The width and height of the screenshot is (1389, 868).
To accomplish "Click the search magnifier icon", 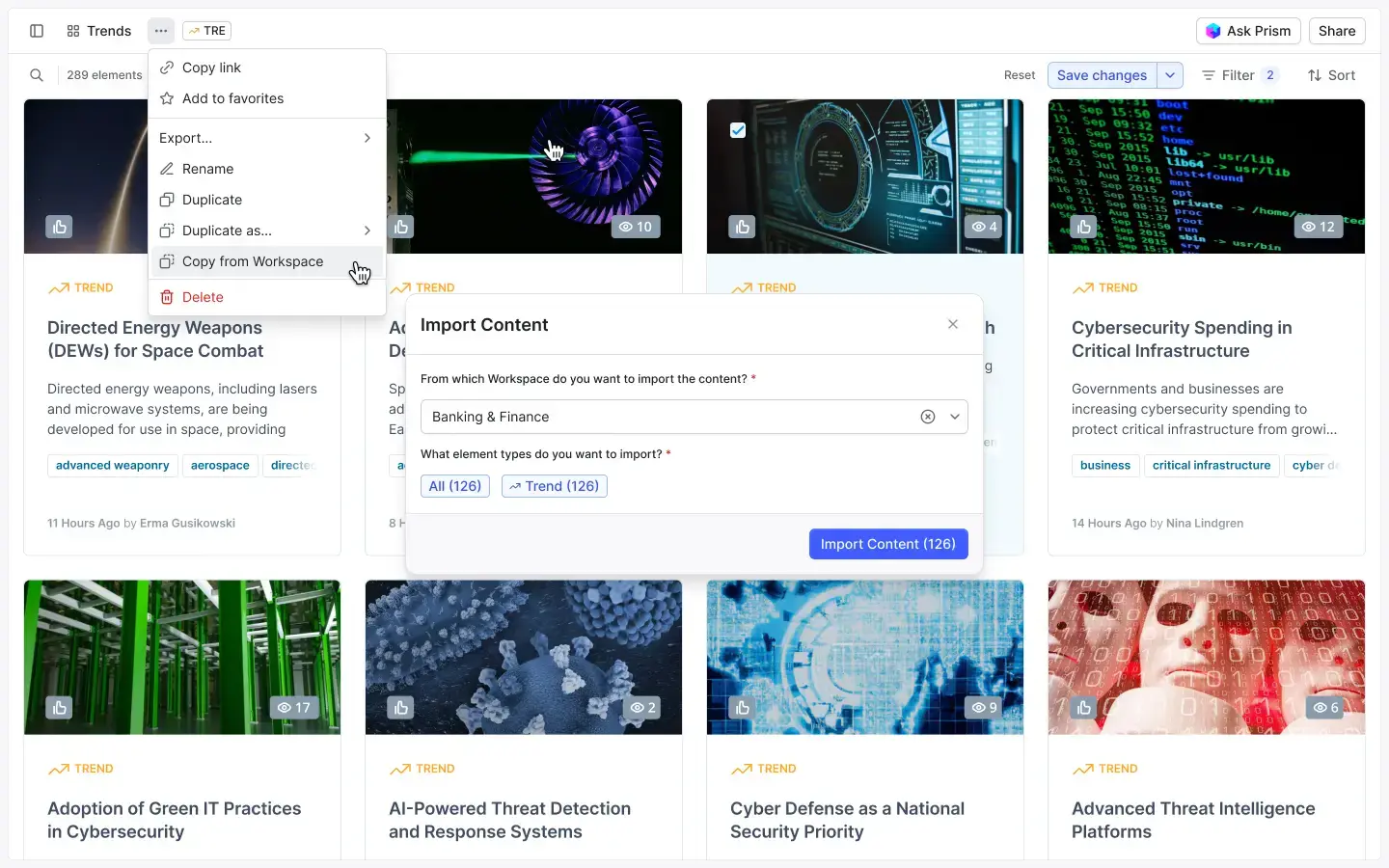I will tap(37, 75).
